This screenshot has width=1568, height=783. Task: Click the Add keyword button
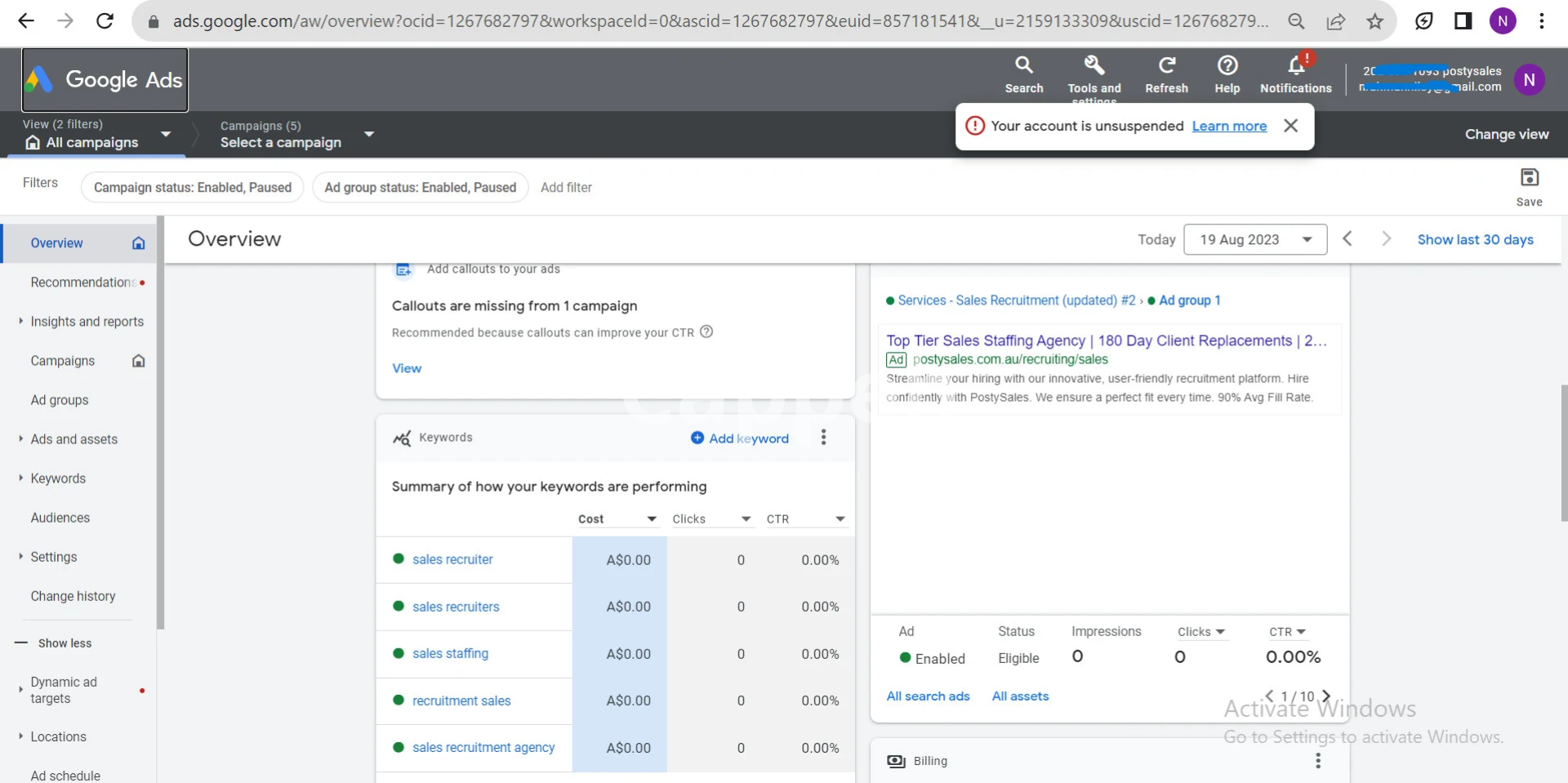740,438
